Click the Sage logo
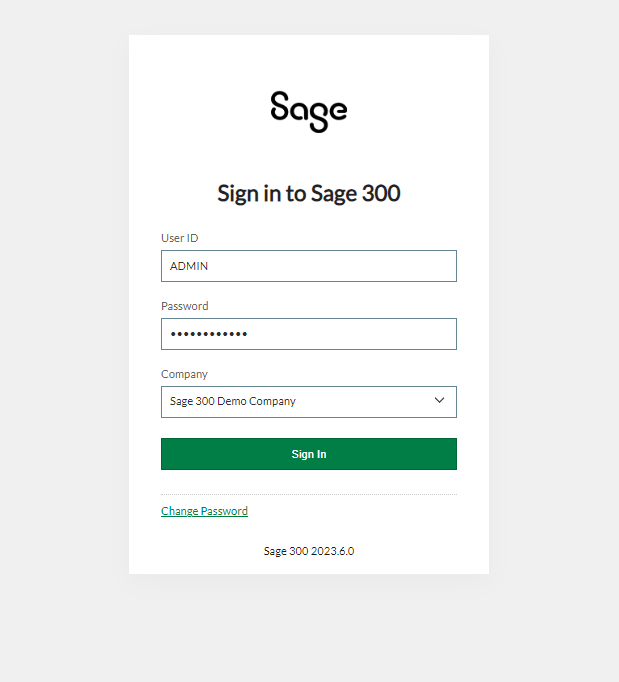The height and width of the screenshot is (682, 619). coord(309,112)
